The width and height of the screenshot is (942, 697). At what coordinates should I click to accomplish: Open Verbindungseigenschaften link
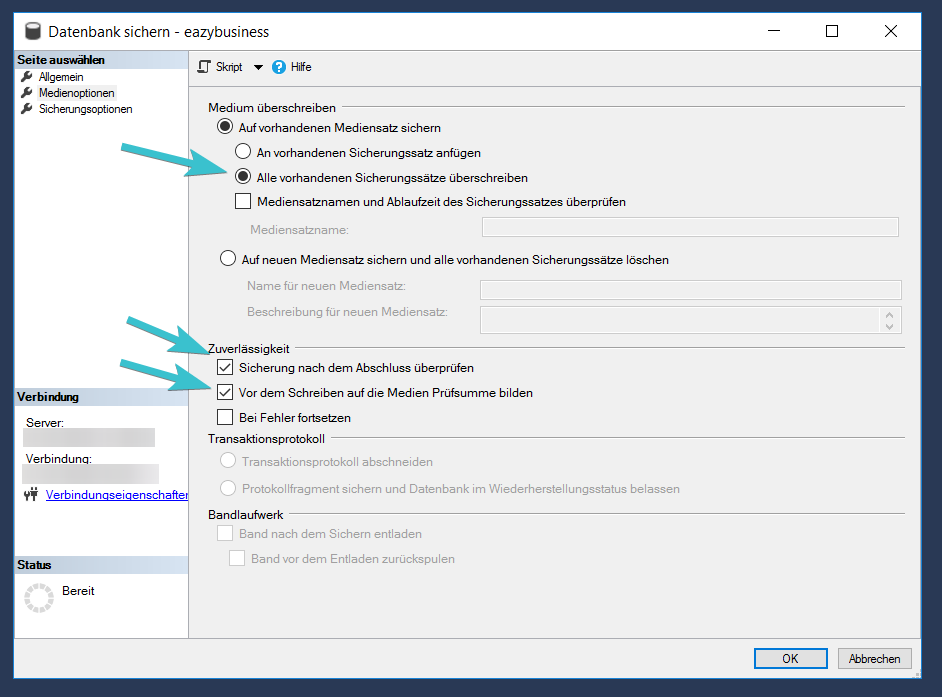click(x=116, y=495)
